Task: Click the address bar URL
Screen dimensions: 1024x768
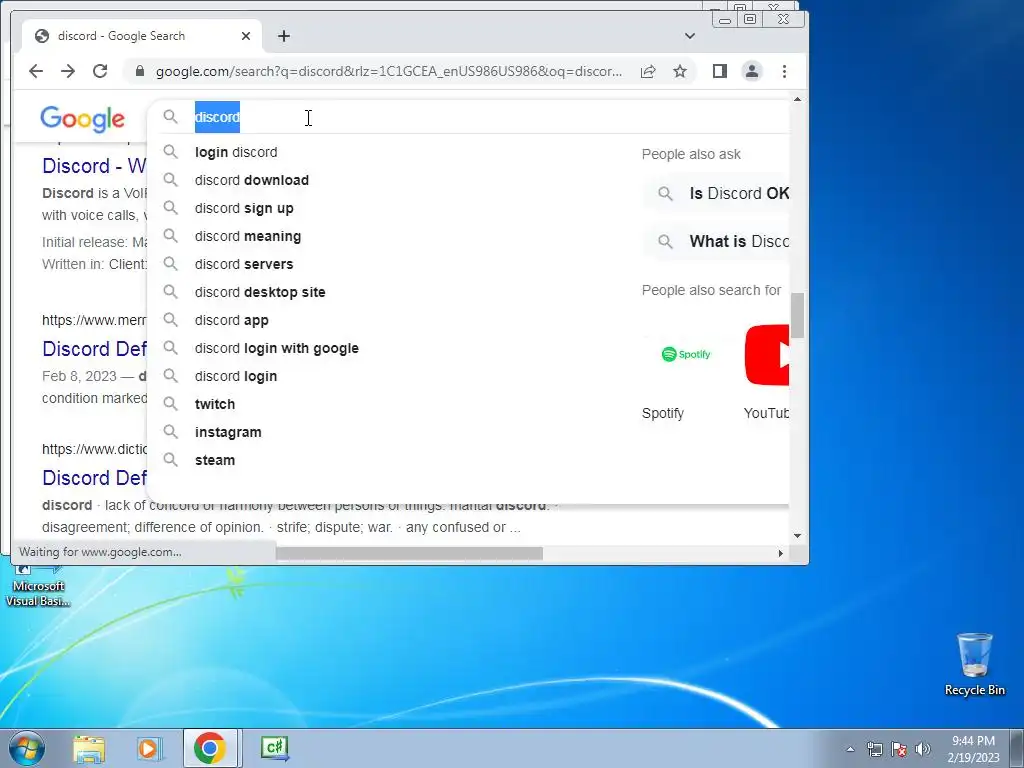Action: (x=389, y=71)
